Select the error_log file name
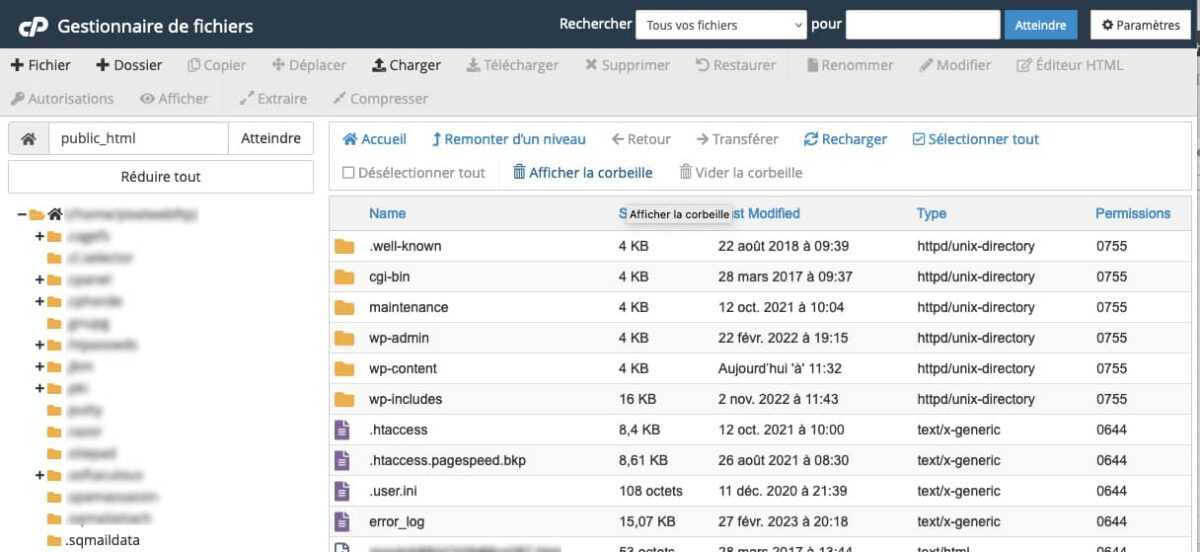 [x=396, y=521]
